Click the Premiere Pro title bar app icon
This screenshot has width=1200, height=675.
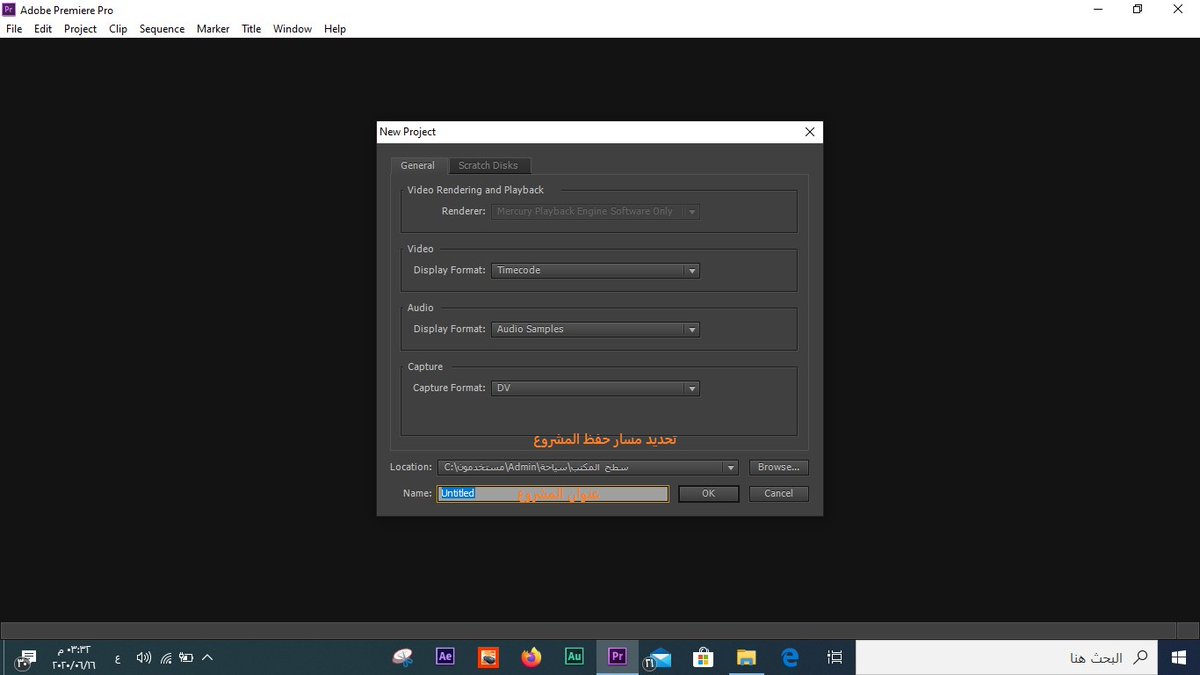9,10
